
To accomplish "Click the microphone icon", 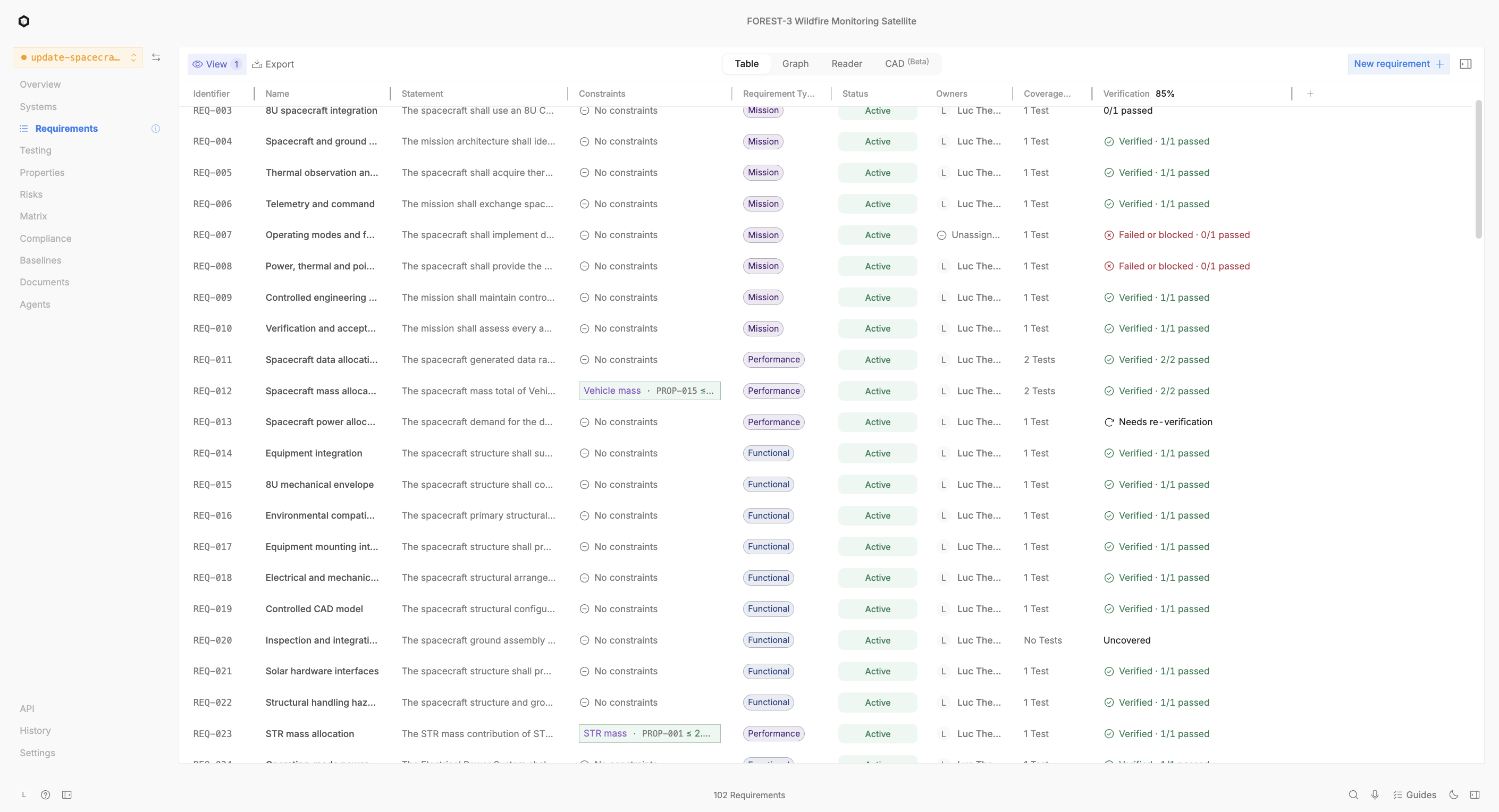I will pyautogui.click(x=1375, y=794).
